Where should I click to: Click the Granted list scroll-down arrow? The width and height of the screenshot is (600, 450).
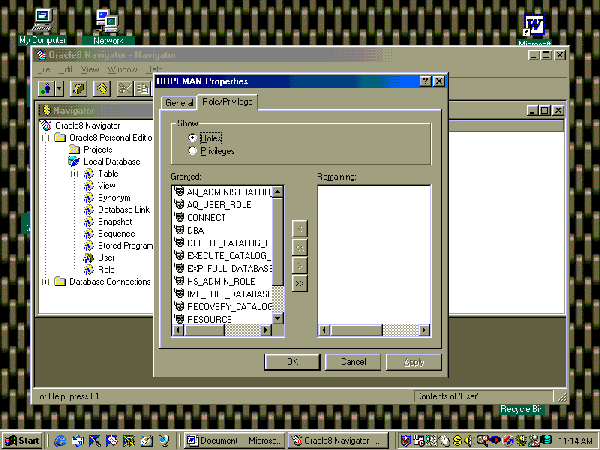(x=278, y=318)
